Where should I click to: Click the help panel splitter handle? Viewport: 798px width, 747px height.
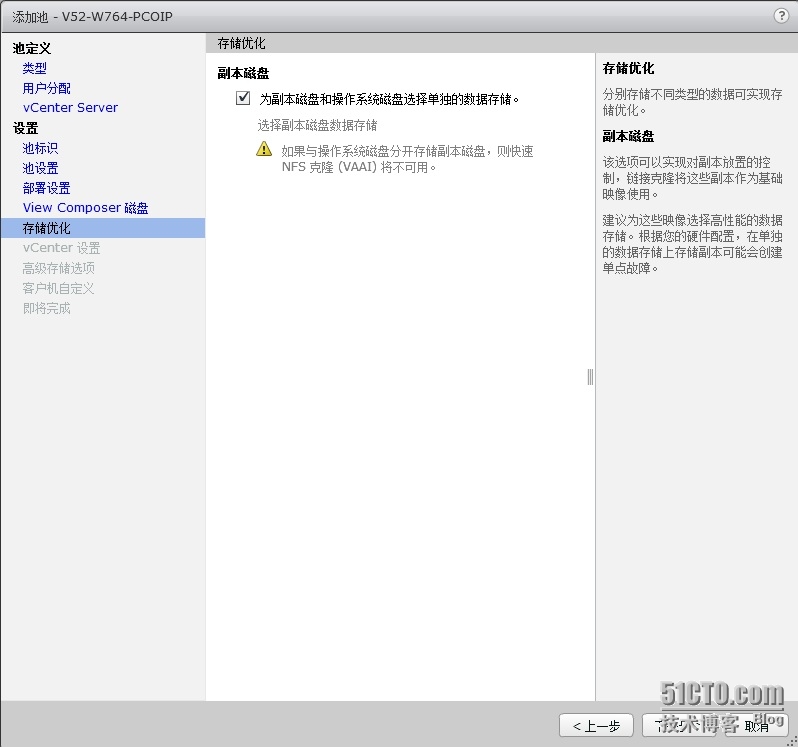click(590, 377)
